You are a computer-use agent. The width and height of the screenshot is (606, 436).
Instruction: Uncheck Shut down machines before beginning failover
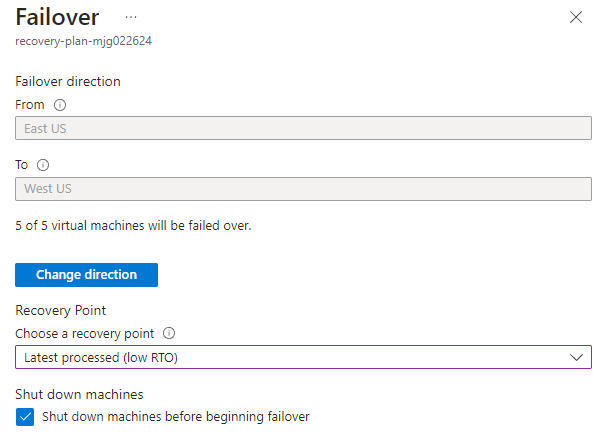25,417
